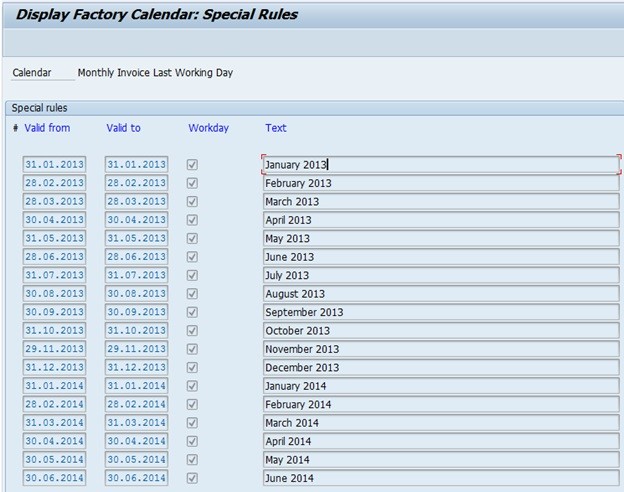624x492 pixels.
Task: Select Valid to date in May 2013 row
Action: point(136,238)
